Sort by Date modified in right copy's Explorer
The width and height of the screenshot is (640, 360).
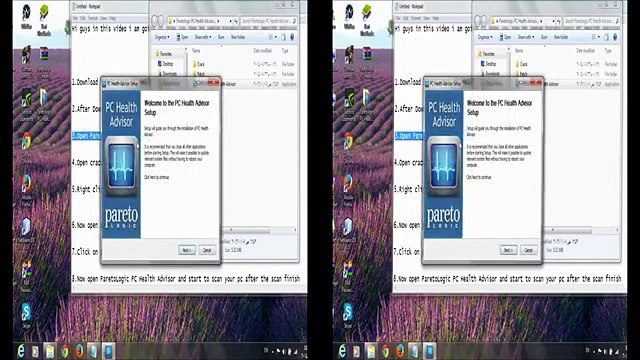[585, 51]
